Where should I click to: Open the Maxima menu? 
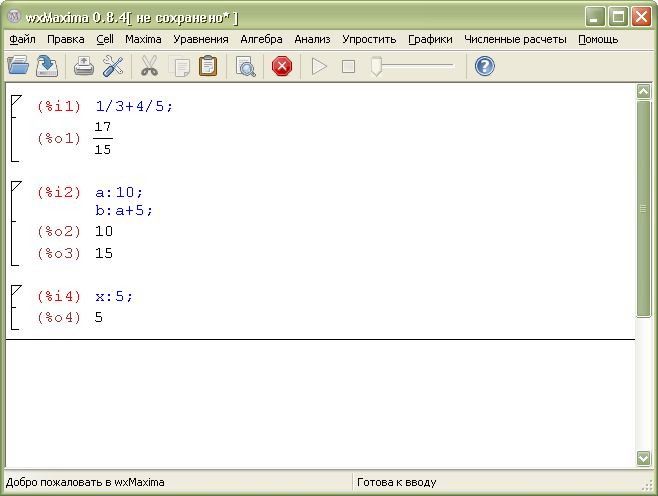pos(143,39)
